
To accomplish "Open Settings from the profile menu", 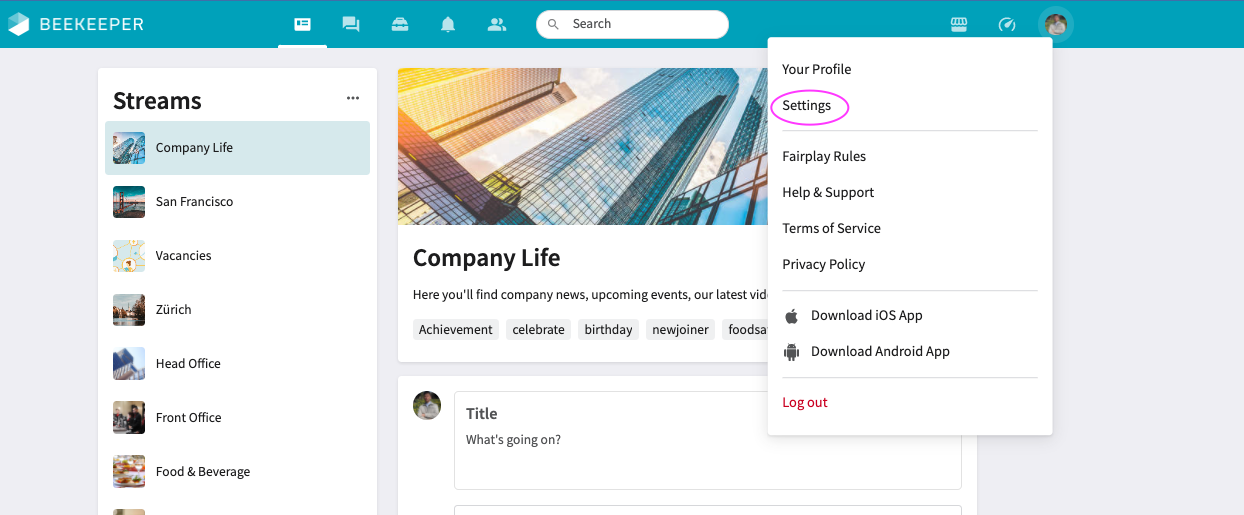I will pos(807,105).
